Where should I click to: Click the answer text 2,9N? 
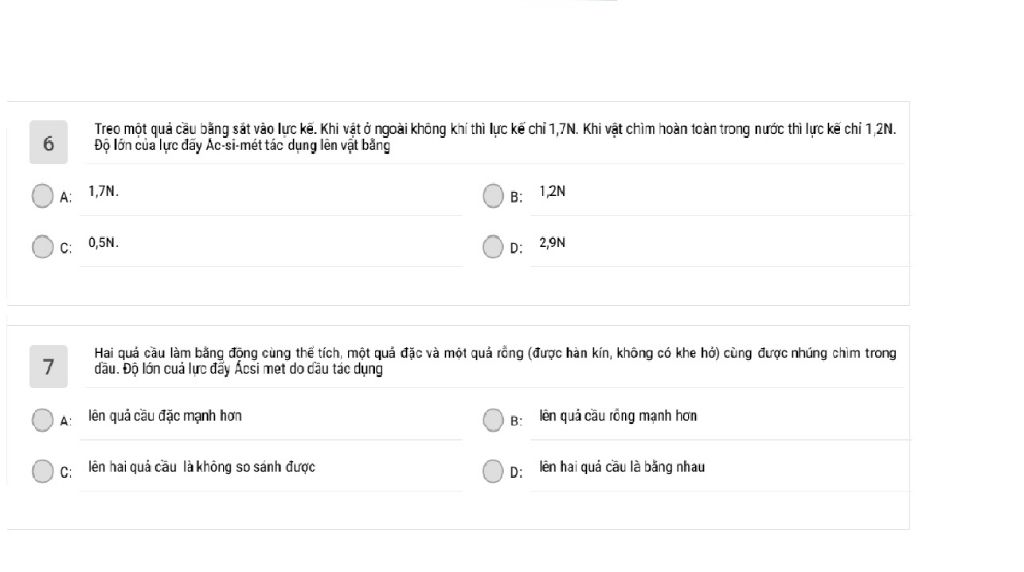pyautogui.click(x=552, y=242)
